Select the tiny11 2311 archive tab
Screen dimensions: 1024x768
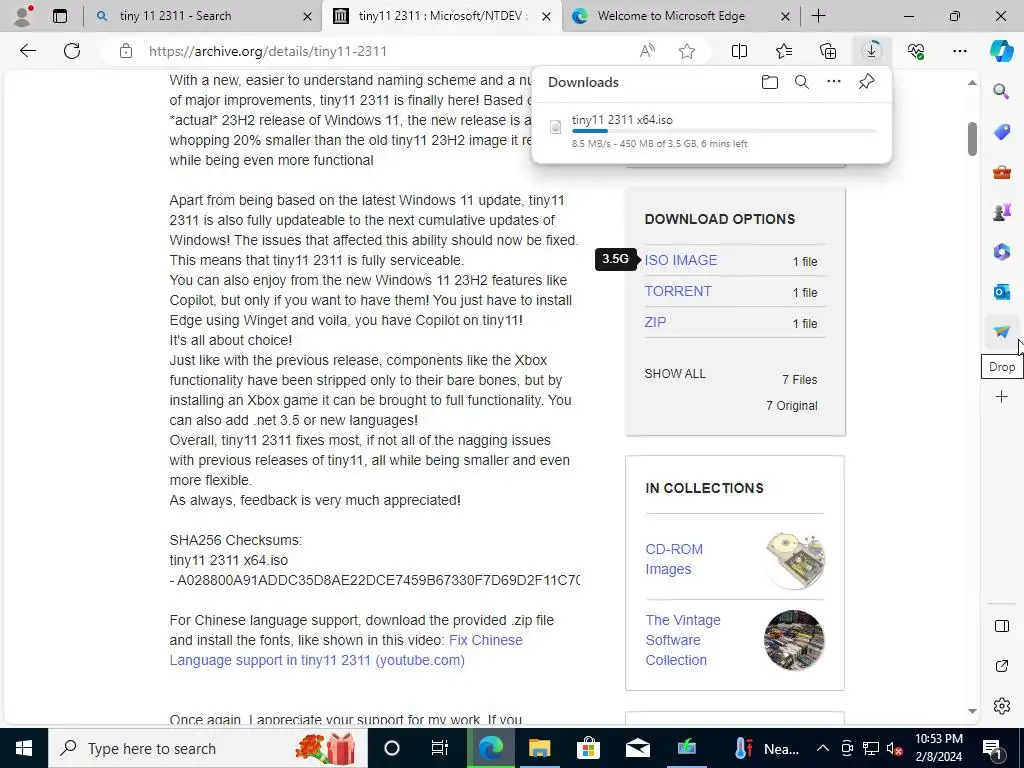[x=442, y=16]
